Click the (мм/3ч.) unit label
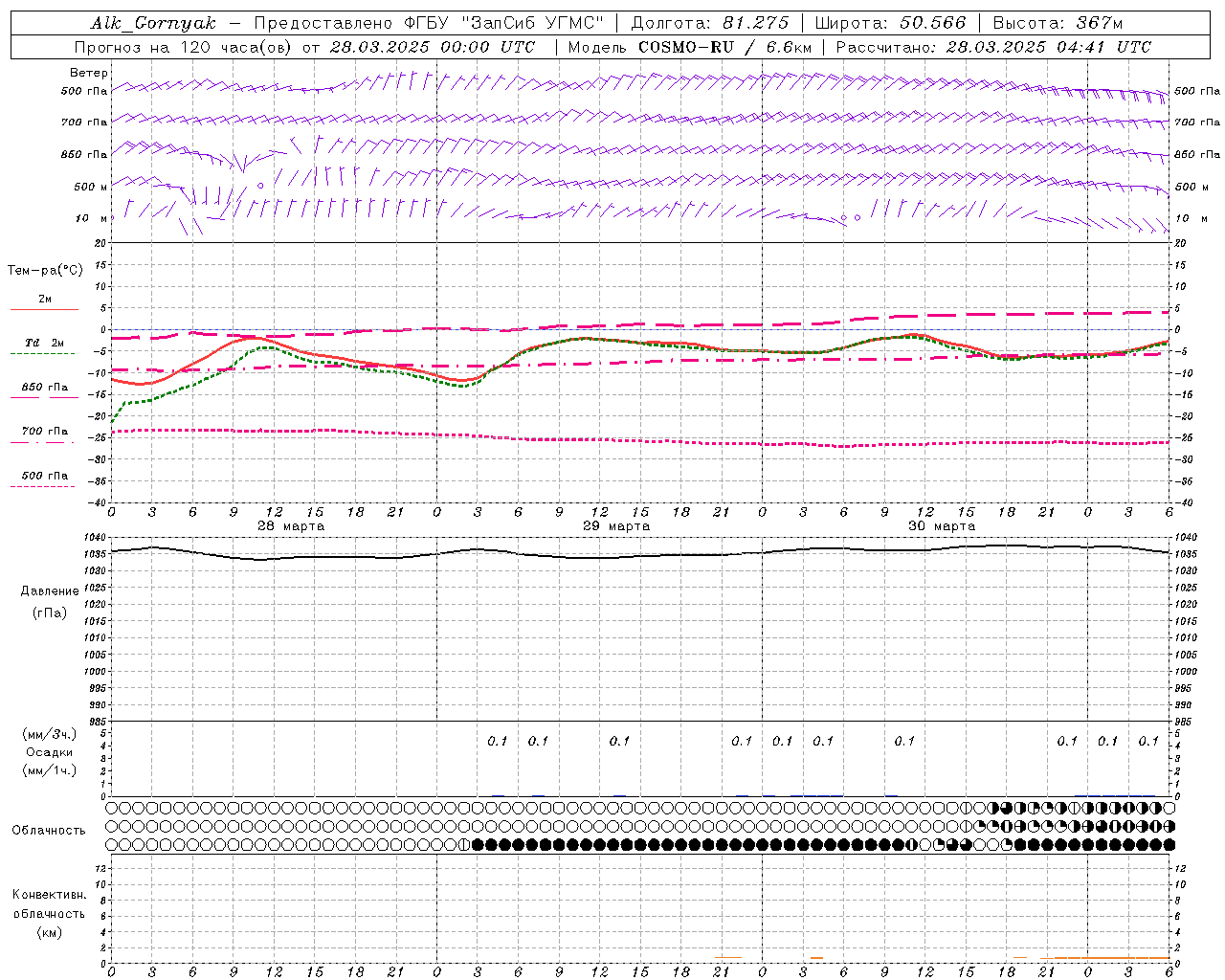 click(x=50, y=734)
